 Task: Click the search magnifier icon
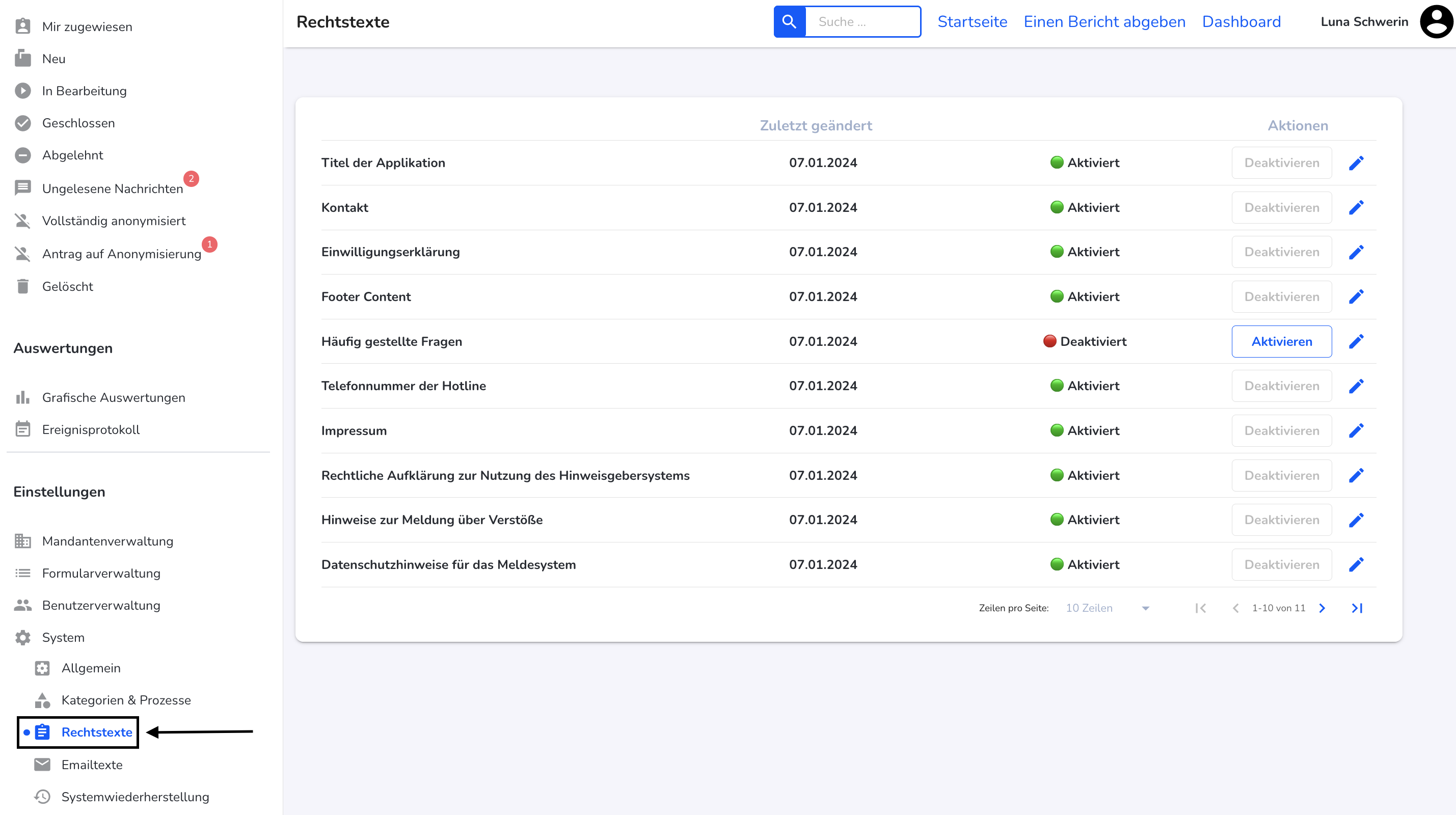[789, 22]
